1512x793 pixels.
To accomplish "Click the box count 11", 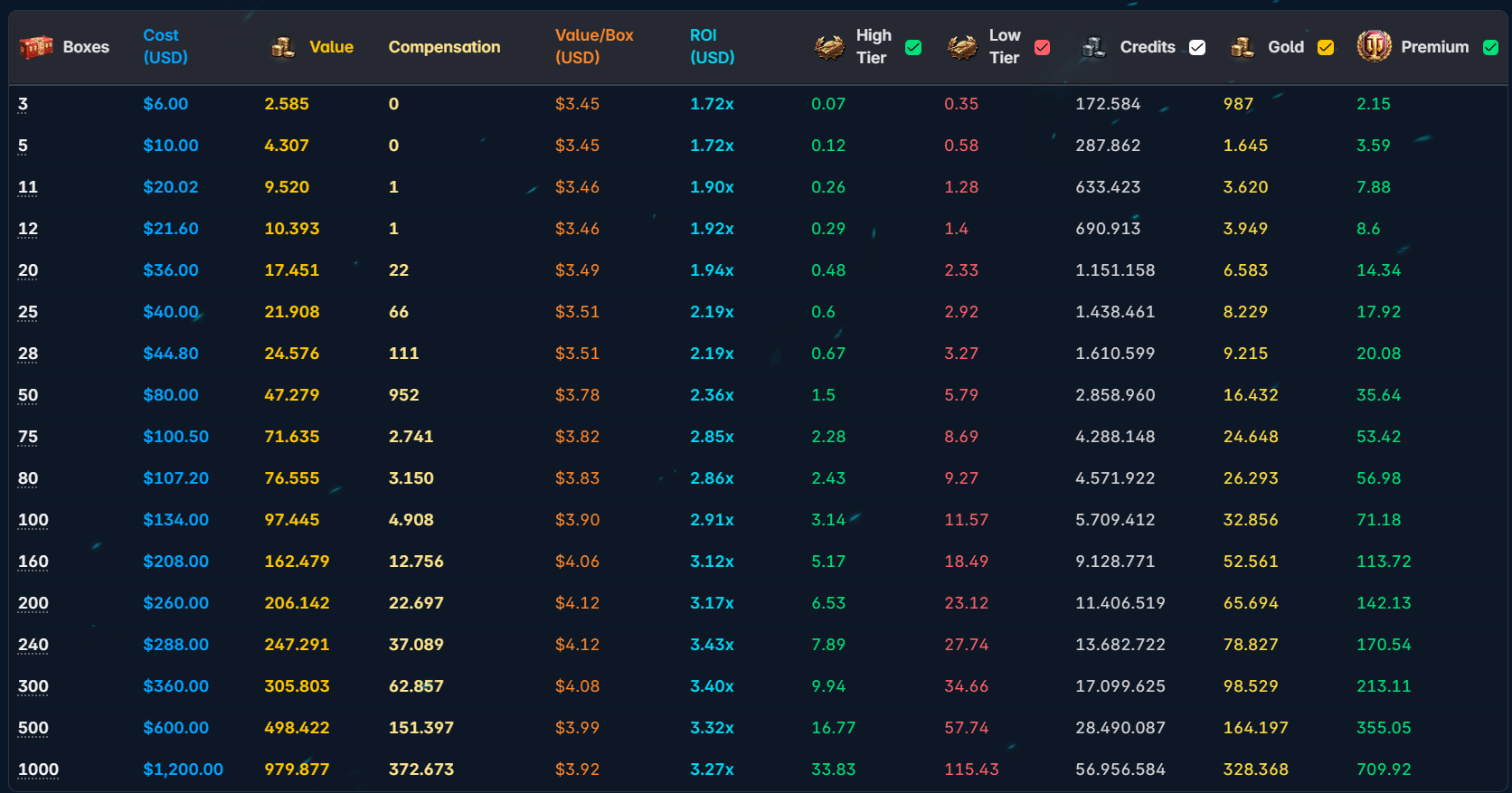I will tap(28, 187).
